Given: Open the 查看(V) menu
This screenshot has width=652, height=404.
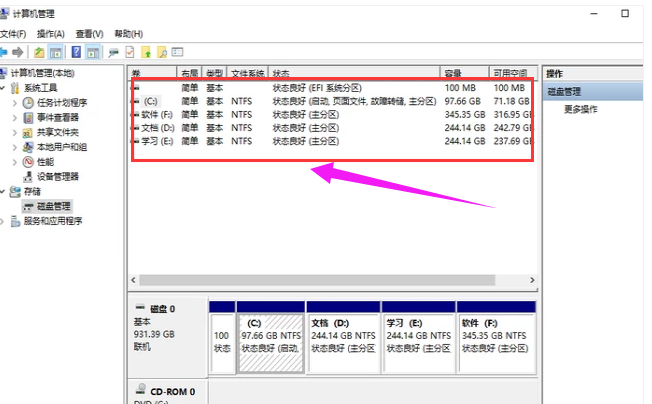Looking at the screenshot, I should tap(88, 33).
